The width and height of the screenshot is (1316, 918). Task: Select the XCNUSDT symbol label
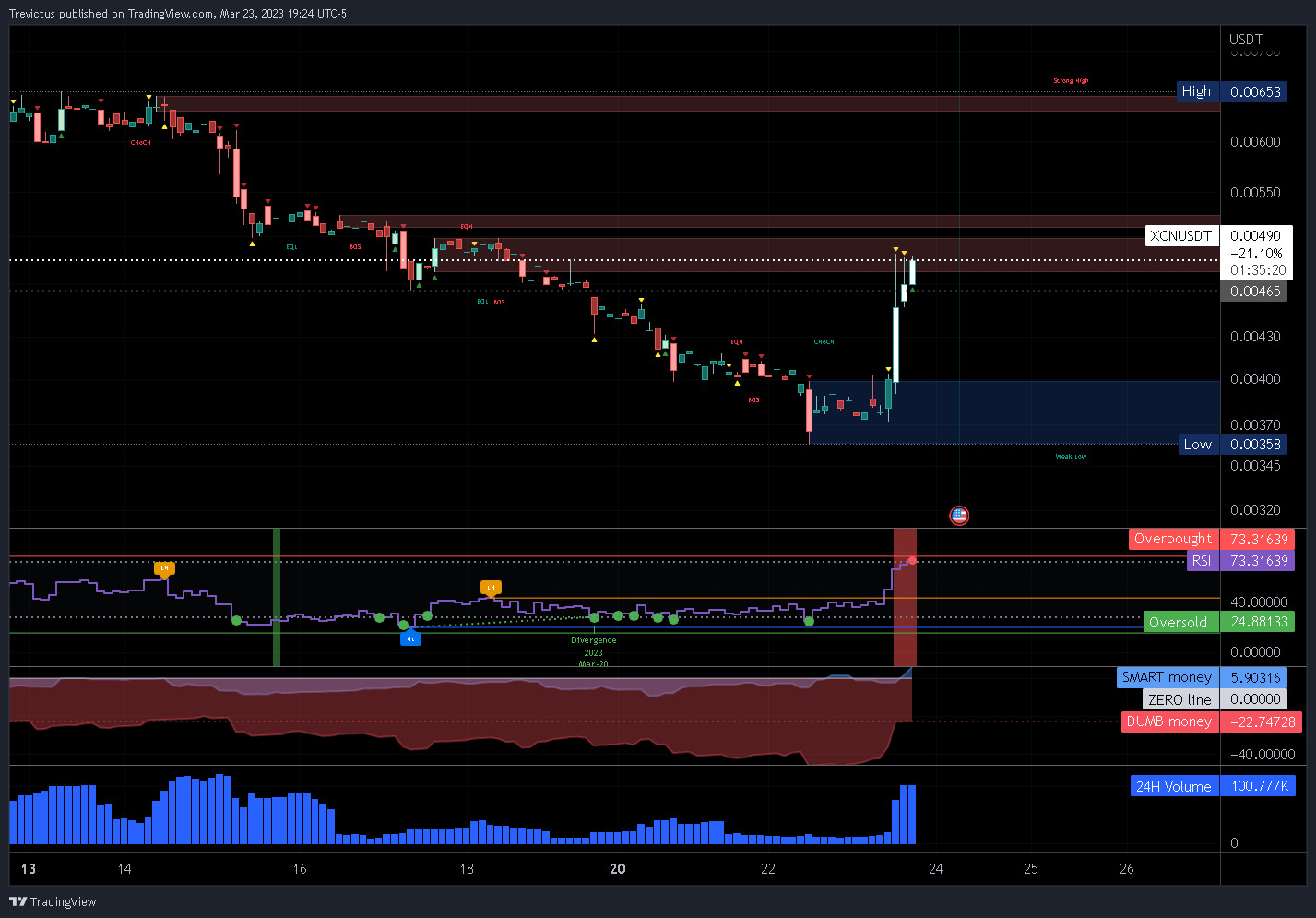pos(1181,235)
